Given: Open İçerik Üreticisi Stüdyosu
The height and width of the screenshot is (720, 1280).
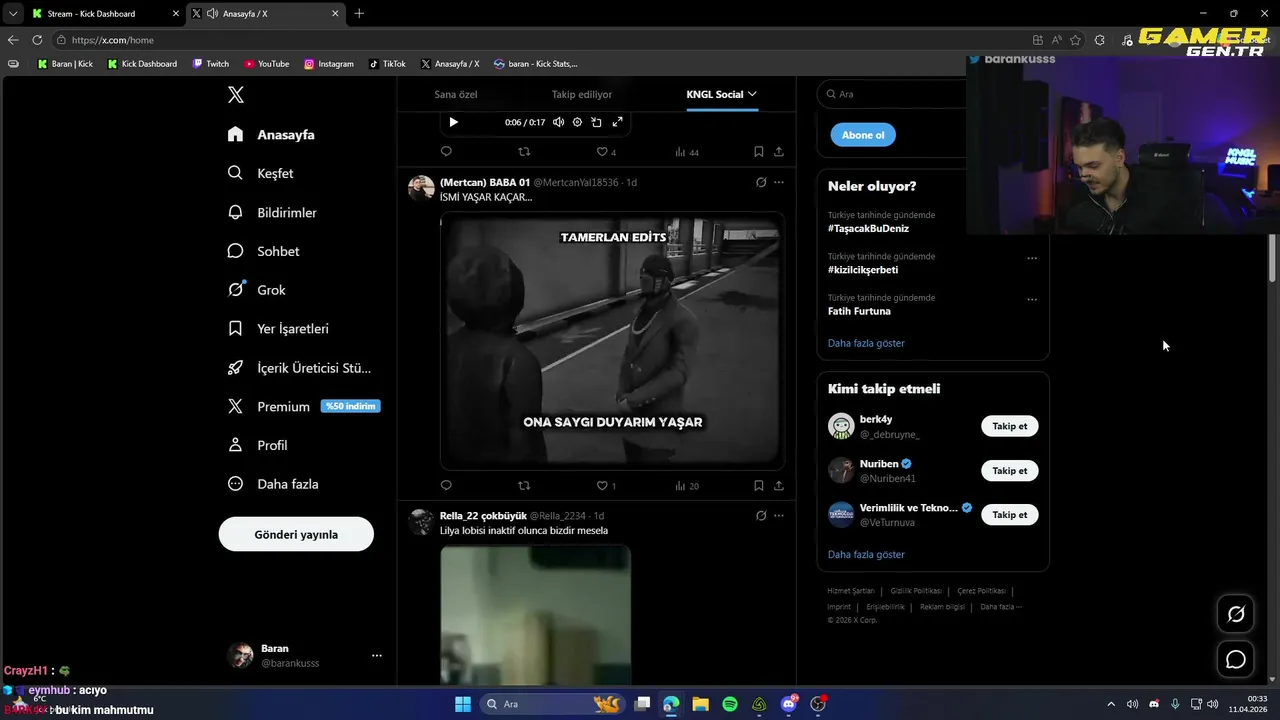Looking at the screenshot, I should click(x=299, y=367).
